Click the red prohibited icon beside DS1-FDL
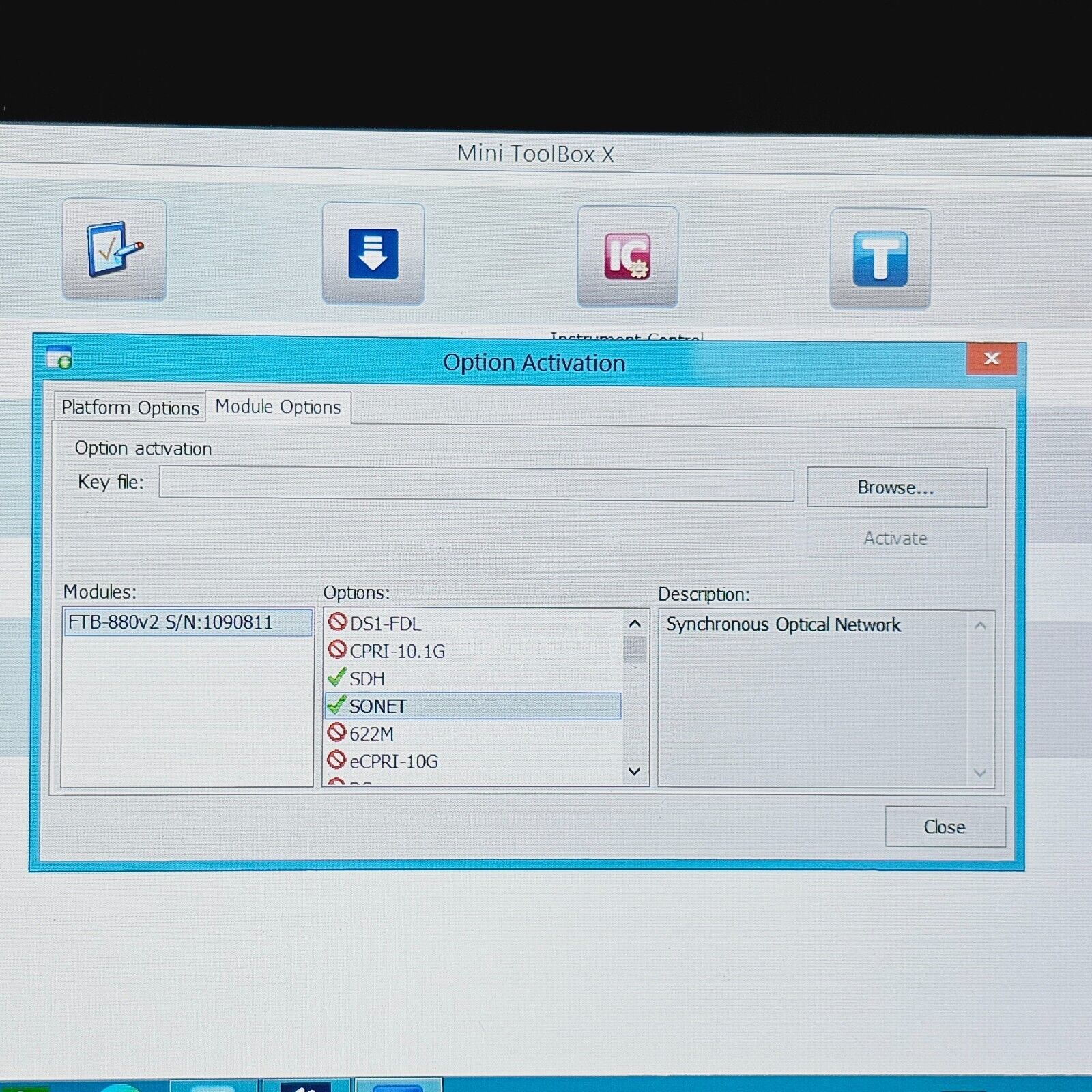Viewport: 1092px width, 1092px height. (337, 622)
